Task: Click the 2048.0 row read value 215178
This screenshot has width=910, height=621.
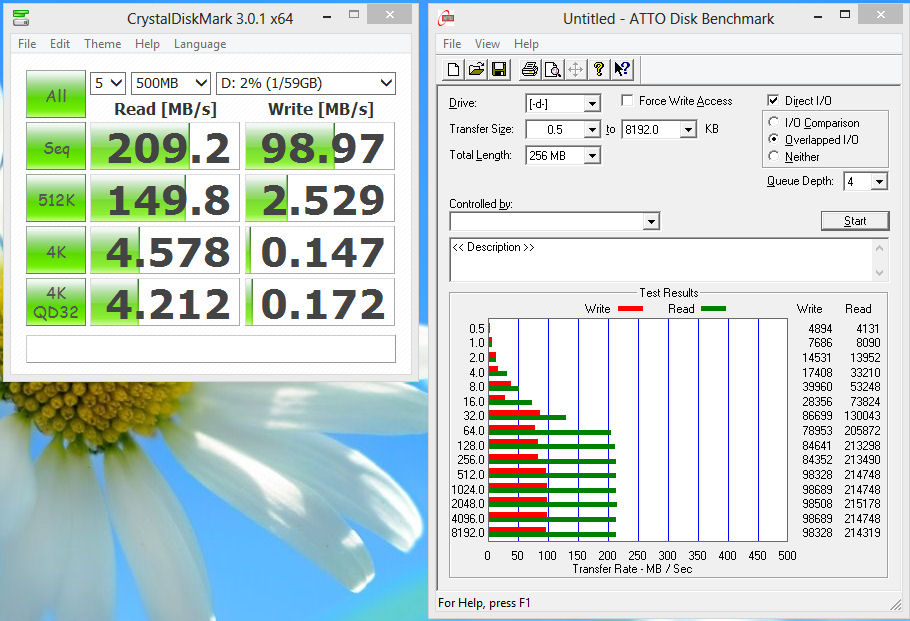Action: point(862,504)
